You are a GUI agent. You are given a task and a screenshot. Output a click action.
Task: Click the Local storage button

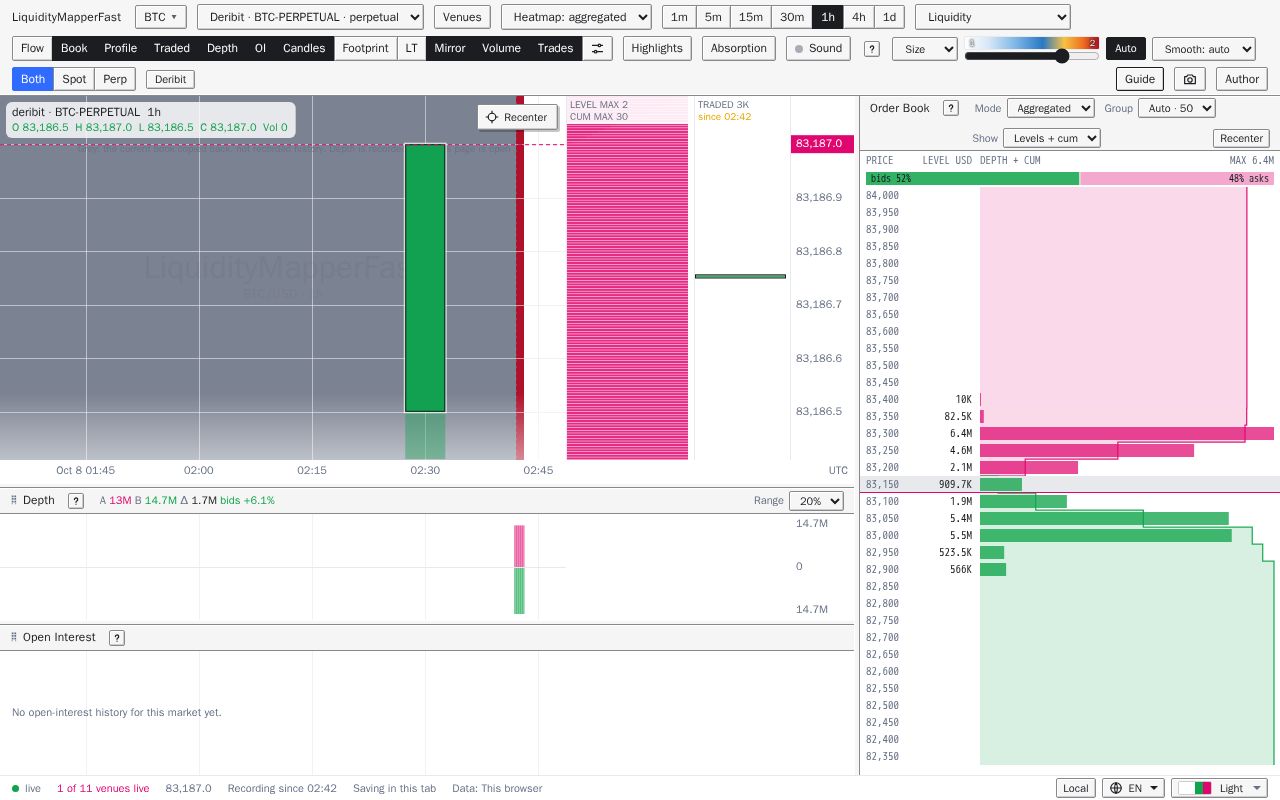pos(1076,788)
